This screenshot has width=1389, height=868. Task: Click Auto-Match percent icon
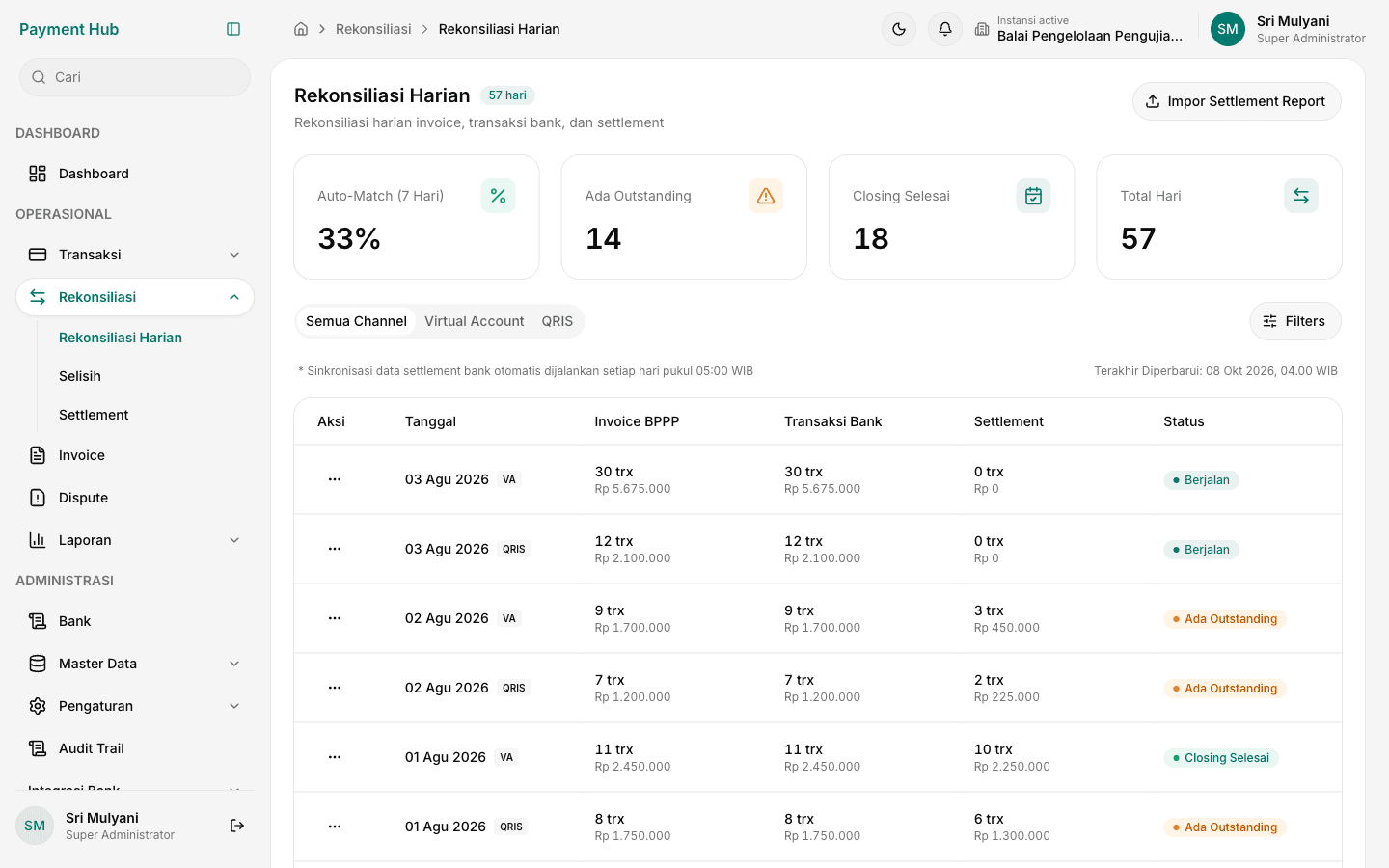click(499, 196)
